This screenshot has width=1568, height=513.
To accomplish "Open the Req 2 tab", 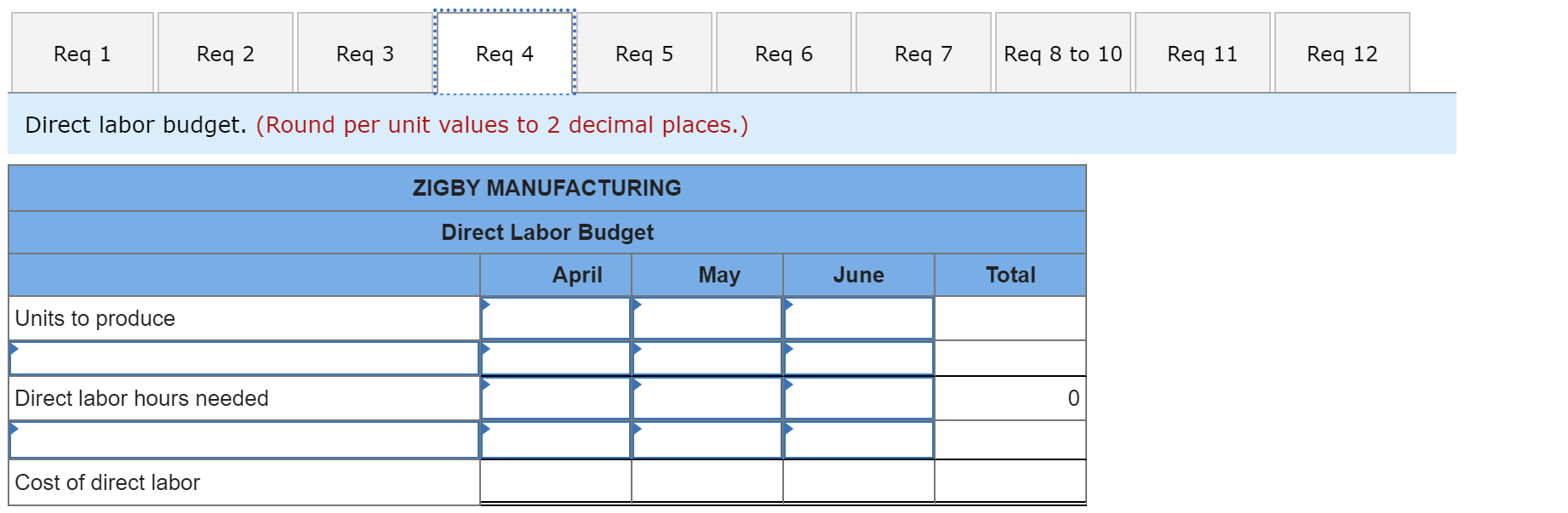I will [224, 53].
